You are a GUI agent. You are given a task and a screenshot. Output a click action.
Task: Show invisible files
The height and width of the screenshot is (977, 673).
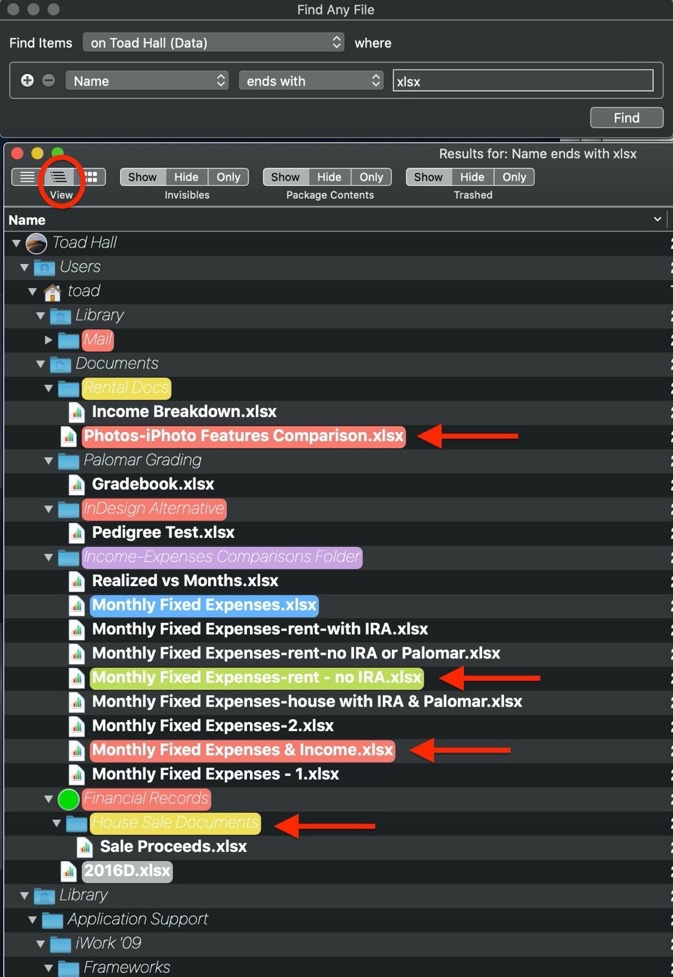[143, 177]
